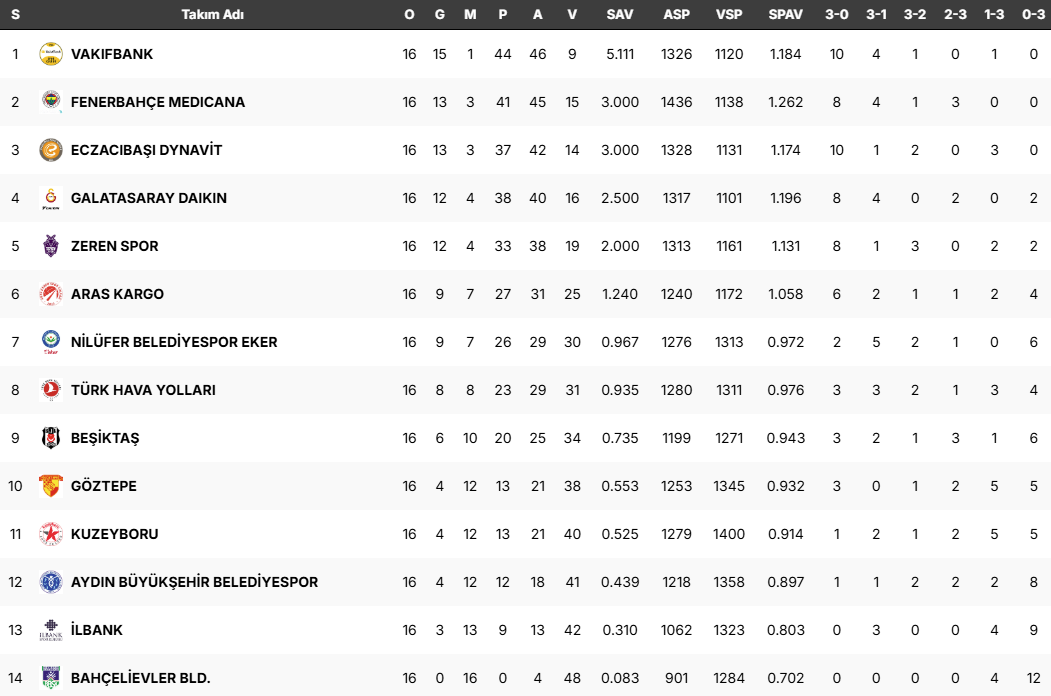Click the Takım Adı column header

212,14
